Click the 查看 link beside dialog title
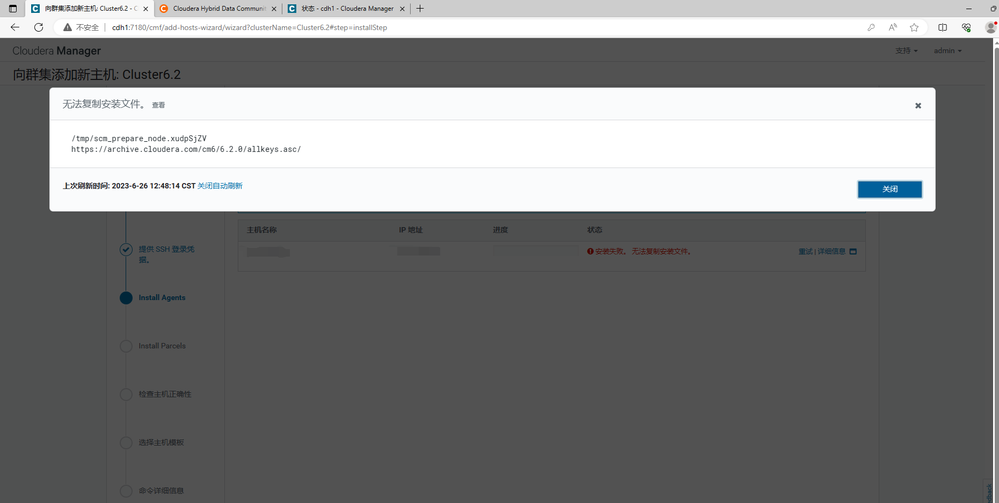 158,105
